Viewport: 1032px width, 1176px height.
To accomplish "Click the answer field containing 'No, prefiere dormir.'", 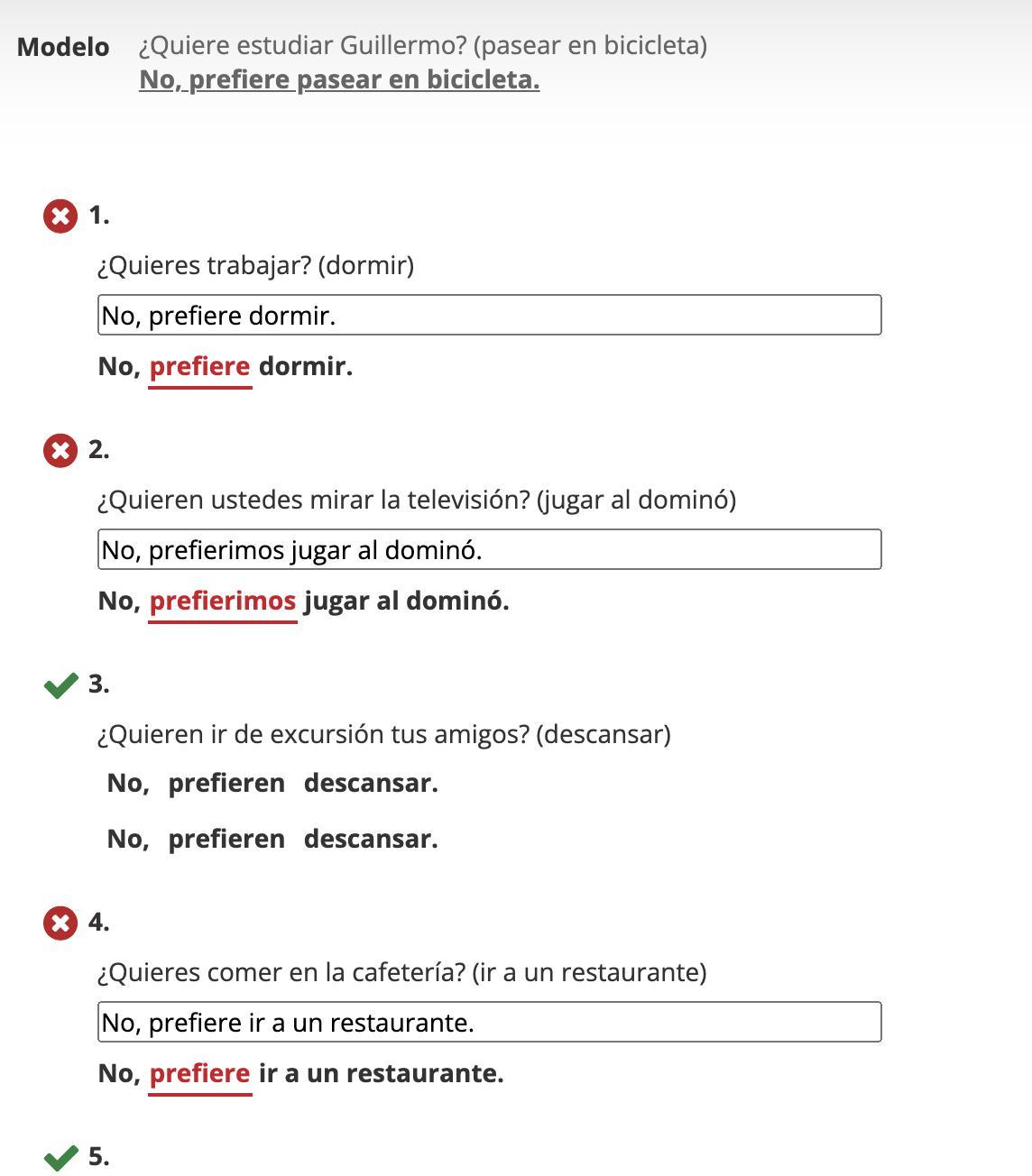I will pos(489,316).
